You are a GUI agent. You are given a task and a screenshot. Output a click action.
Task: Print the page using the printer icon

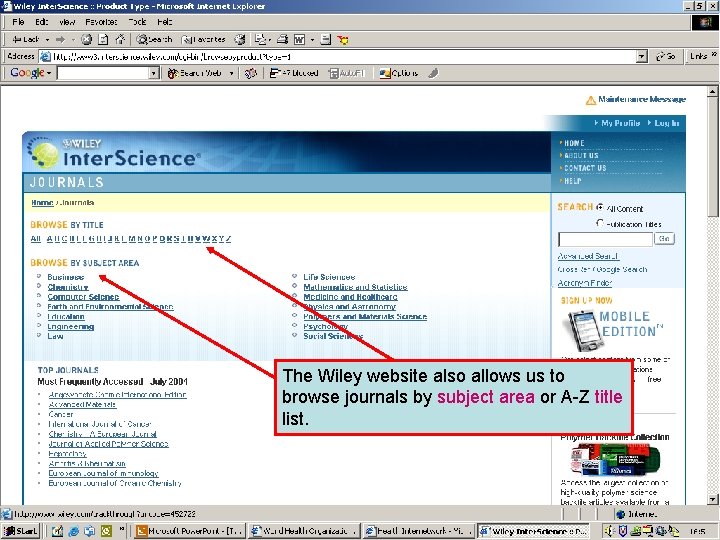click(x=282, y=39)
